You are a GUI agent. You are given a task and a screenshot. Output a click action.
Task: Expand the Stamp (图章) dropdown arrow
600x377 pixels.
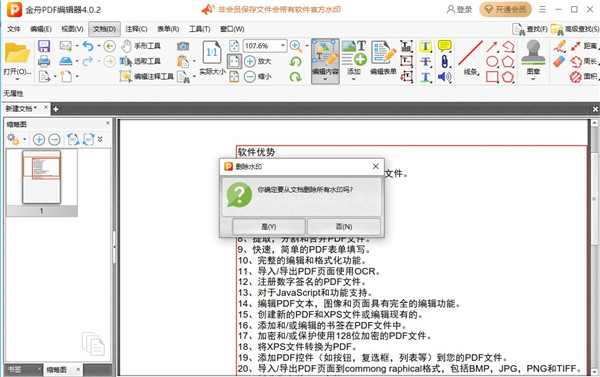[533, 79]
